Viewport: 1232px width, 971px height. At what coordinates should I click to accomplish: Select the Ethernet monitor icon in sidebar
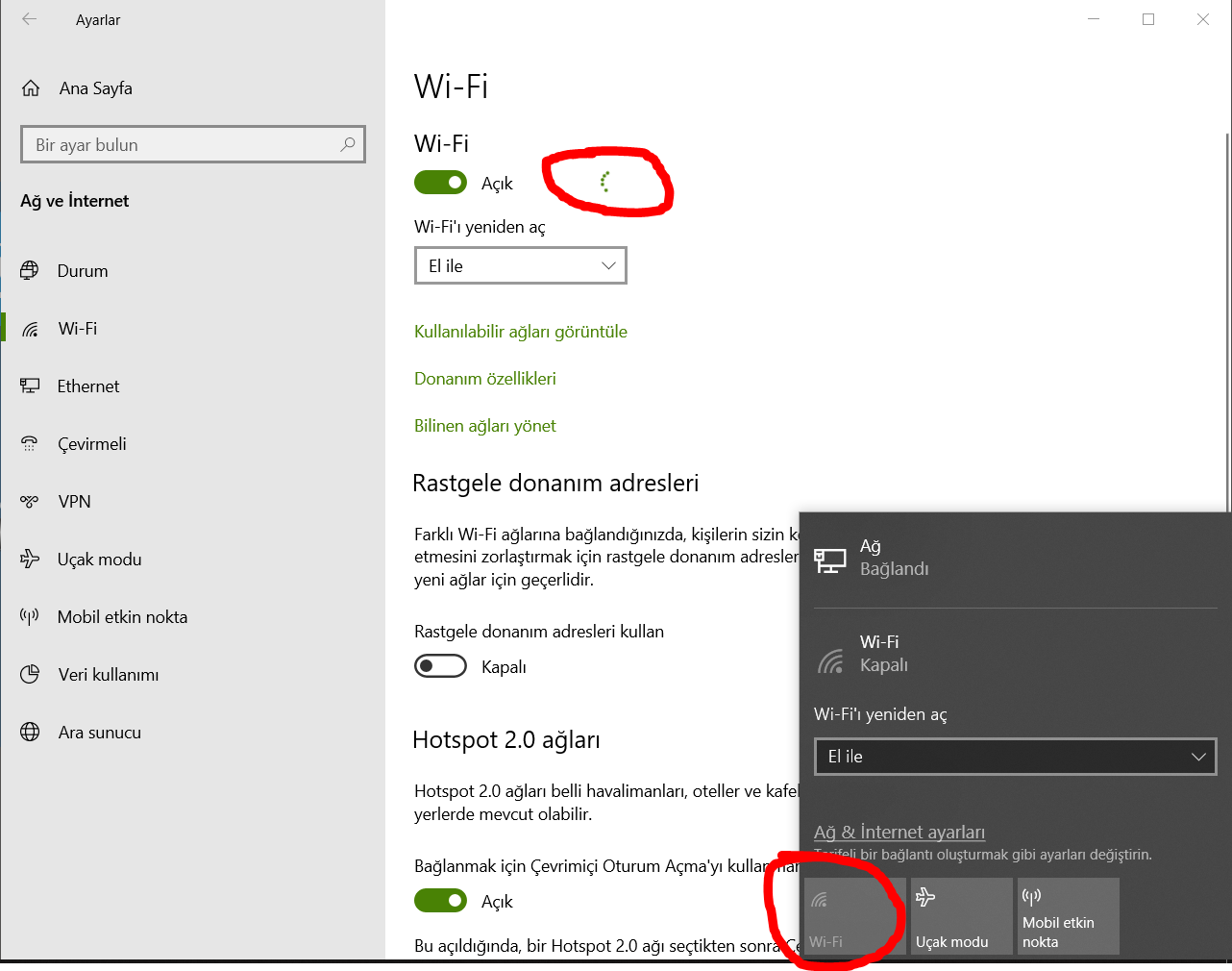click(30, 386)
